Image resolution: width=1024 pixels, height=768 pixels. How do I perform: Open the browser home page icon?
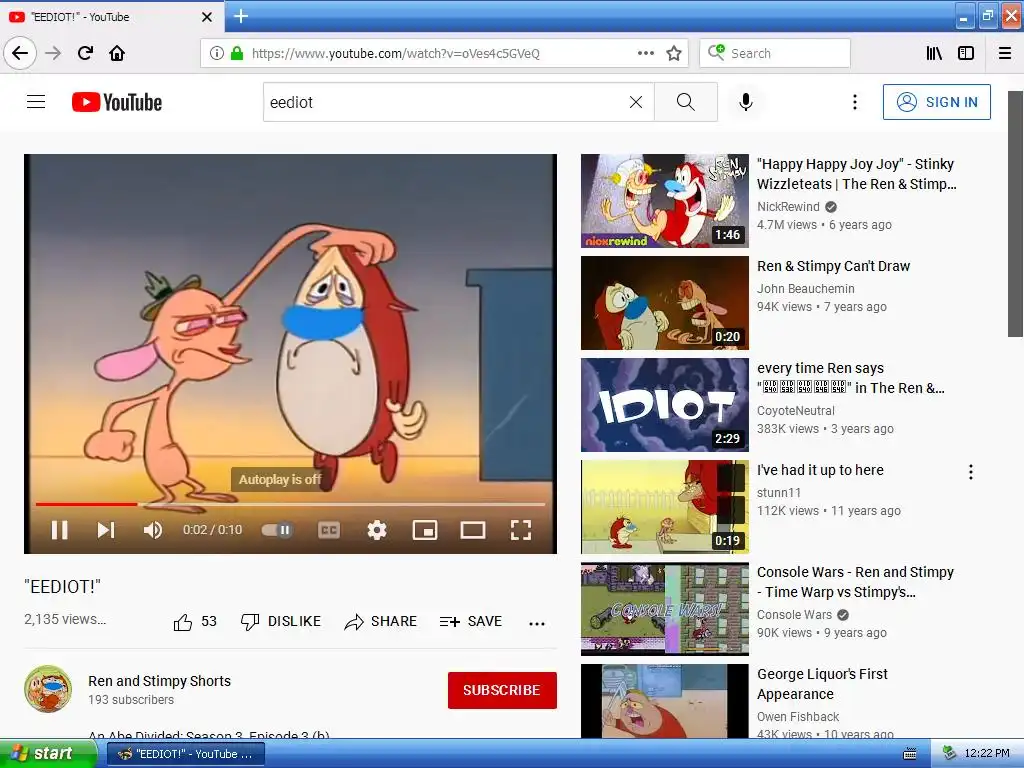point(117,53)
